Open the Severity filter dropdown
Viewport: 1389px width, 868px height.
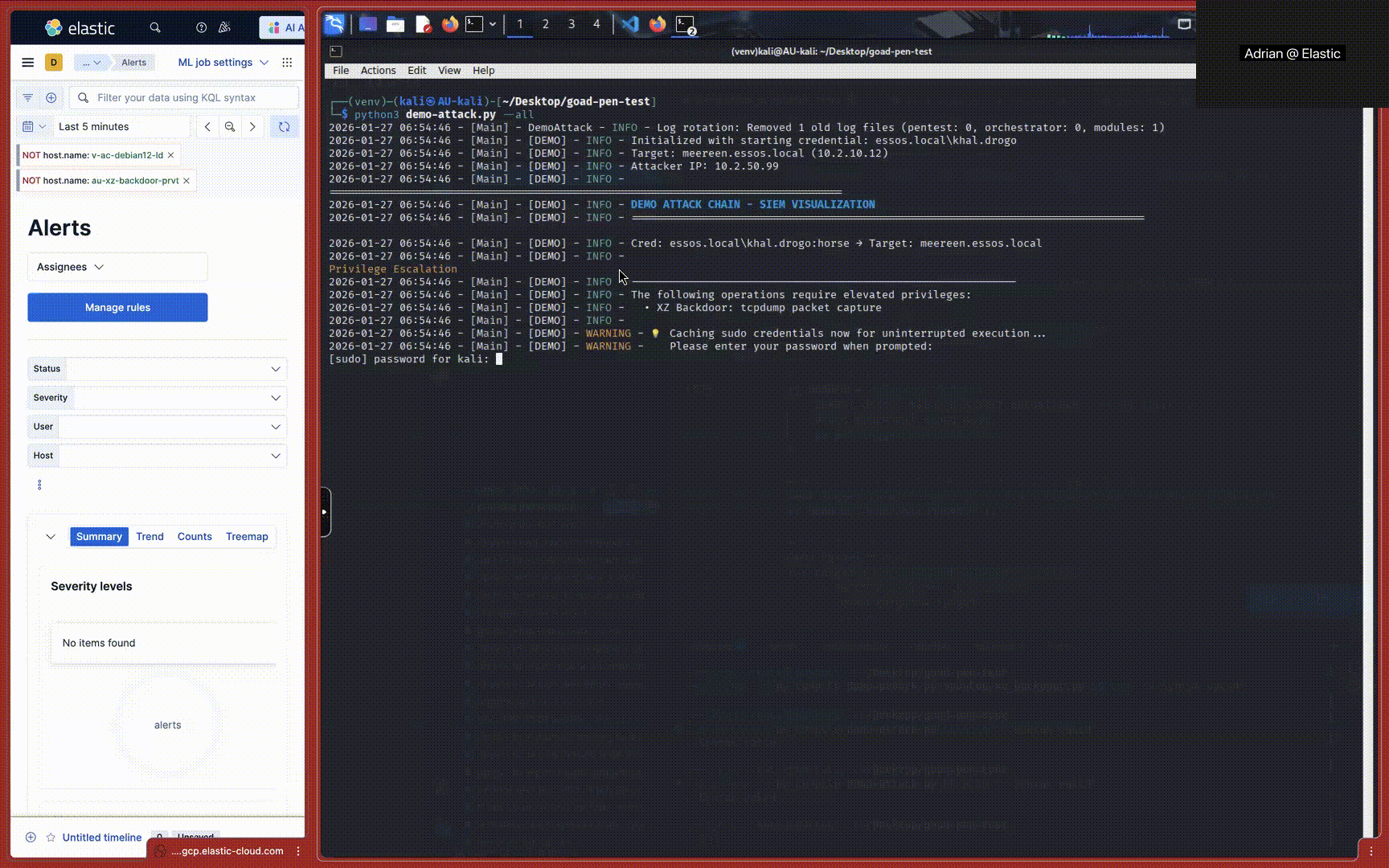[158, 398]
